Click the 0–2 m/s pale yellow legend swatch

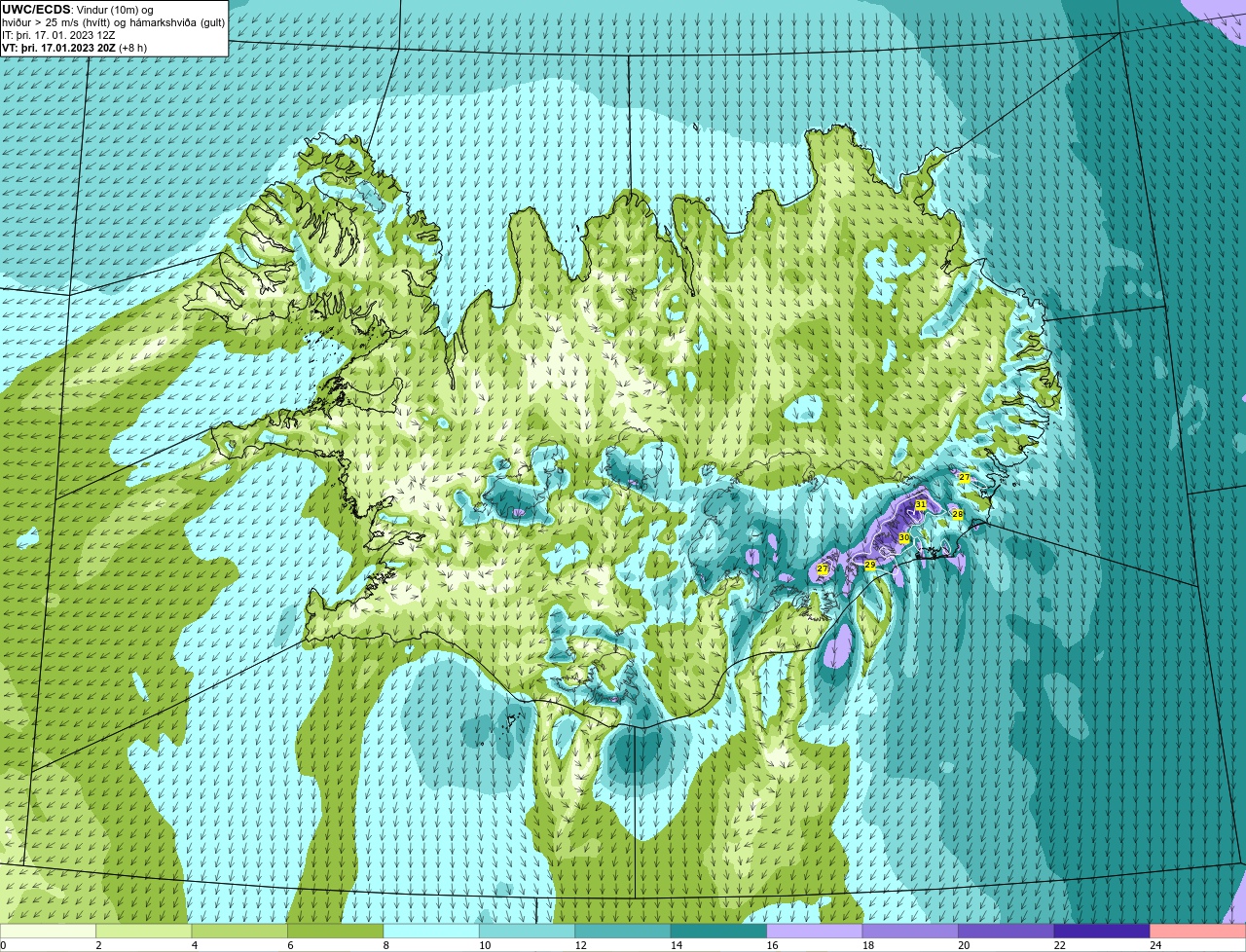[x=48, y=931]
